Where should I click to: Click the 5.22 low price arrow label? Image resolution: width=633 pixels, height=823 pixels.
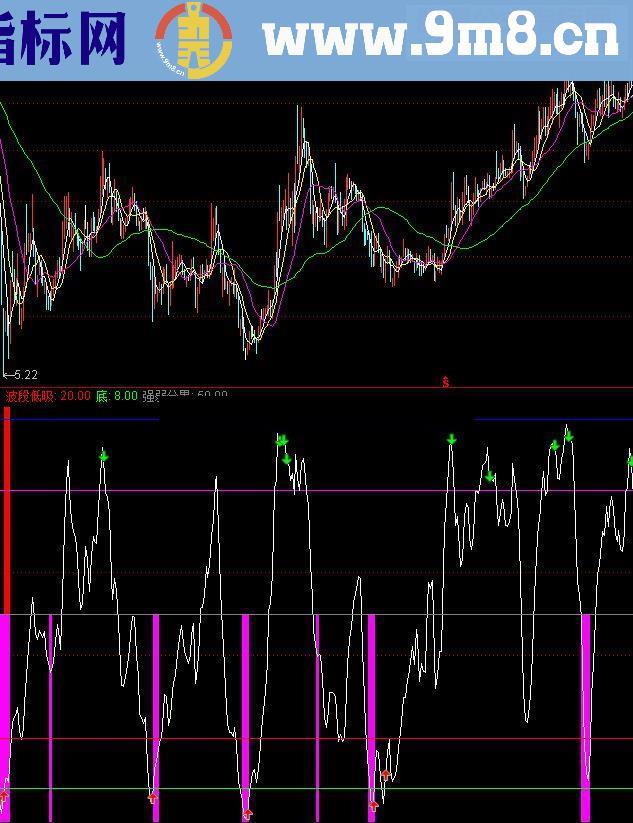click(x=20, y=375)
